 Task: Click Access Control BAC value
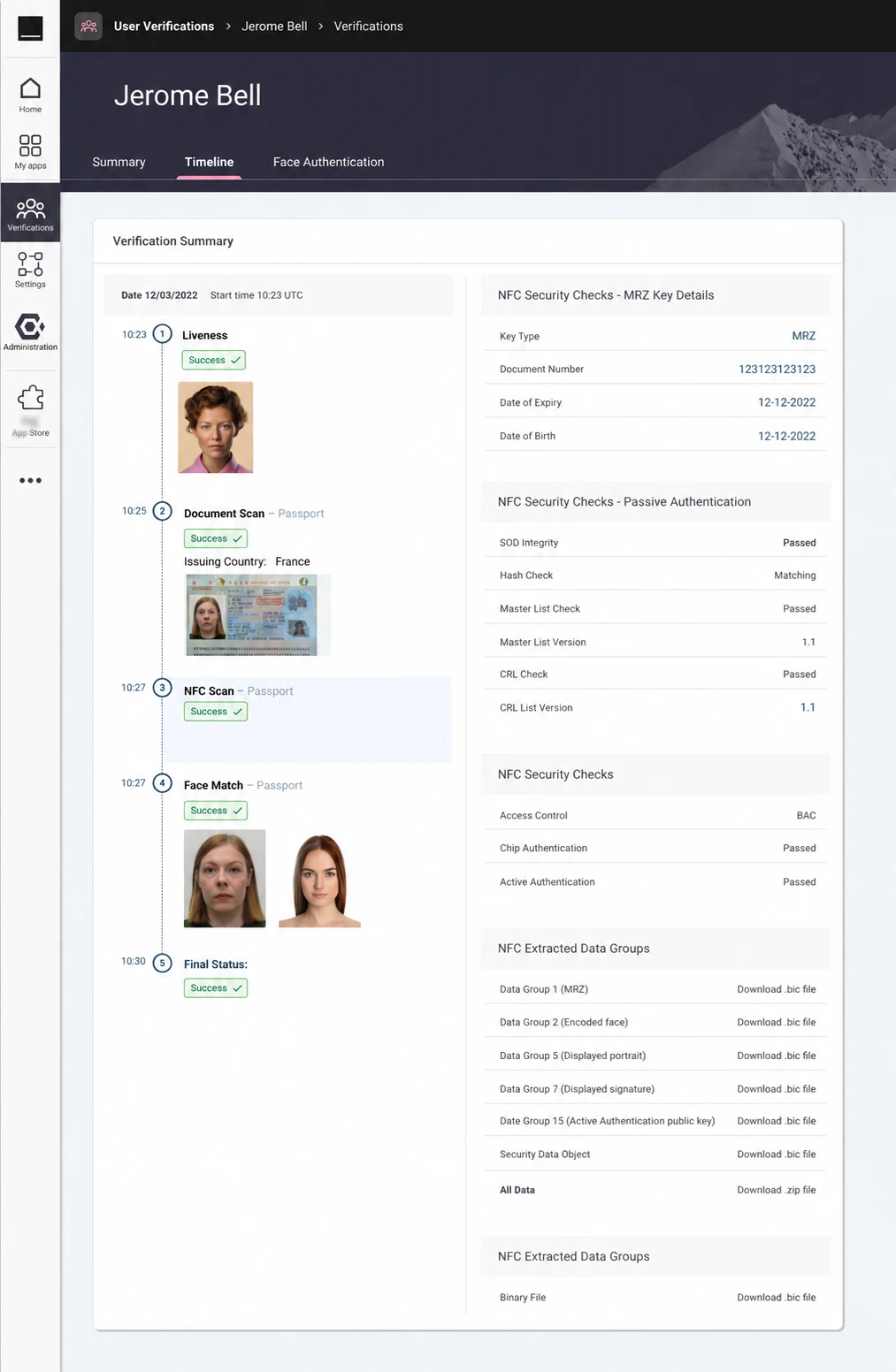(x=806, y=815)
